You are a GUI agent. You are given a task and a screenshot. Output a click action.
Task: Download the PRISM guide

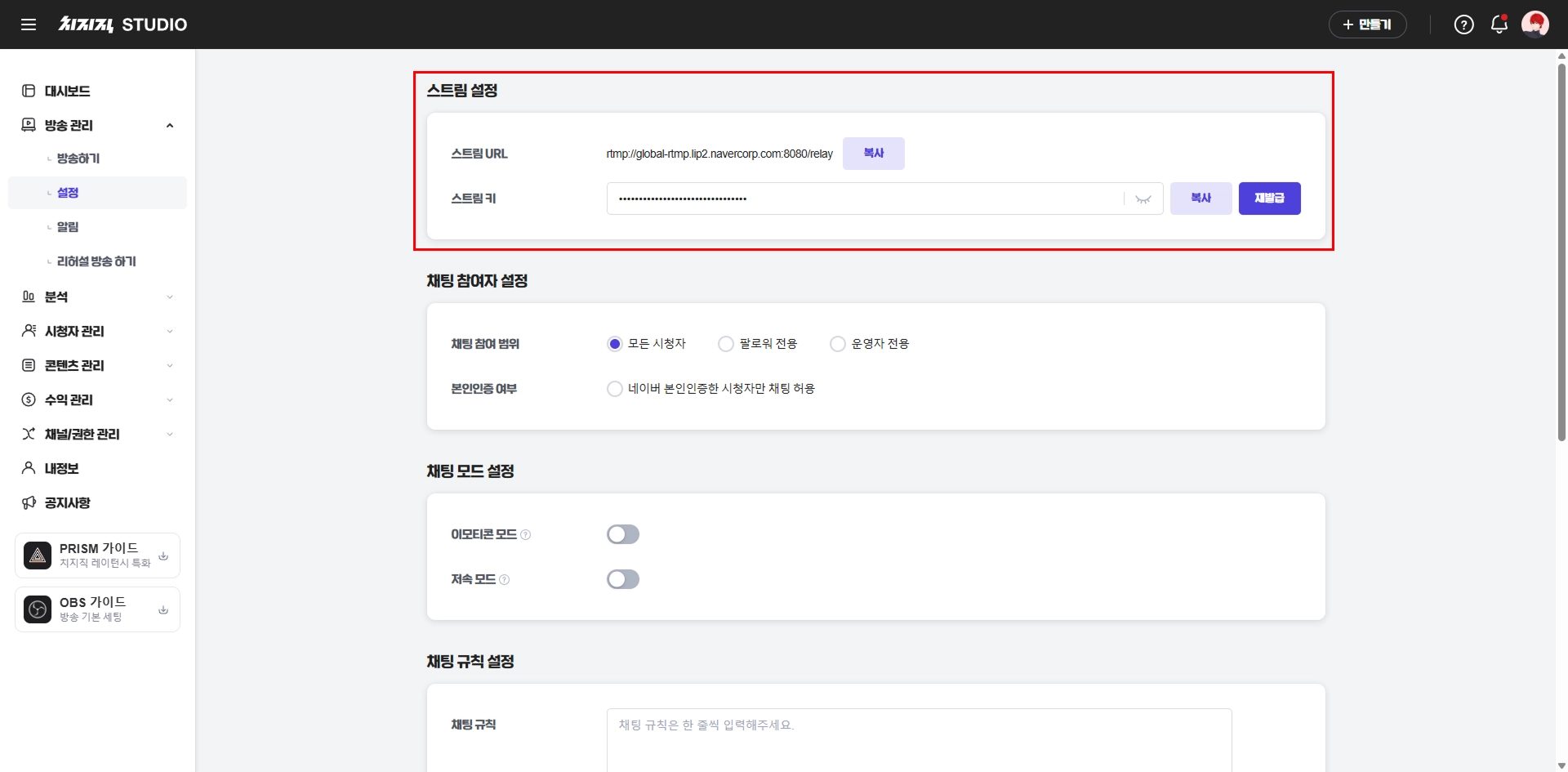(163, 556)
